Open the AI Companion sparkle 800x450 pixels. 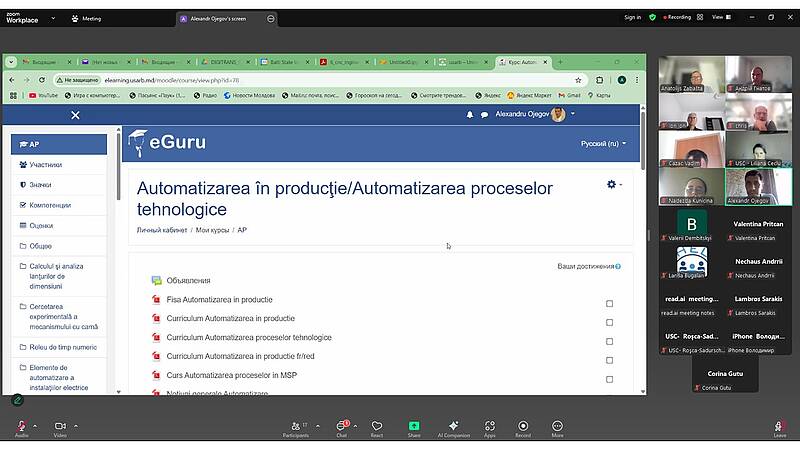[454, 428]
